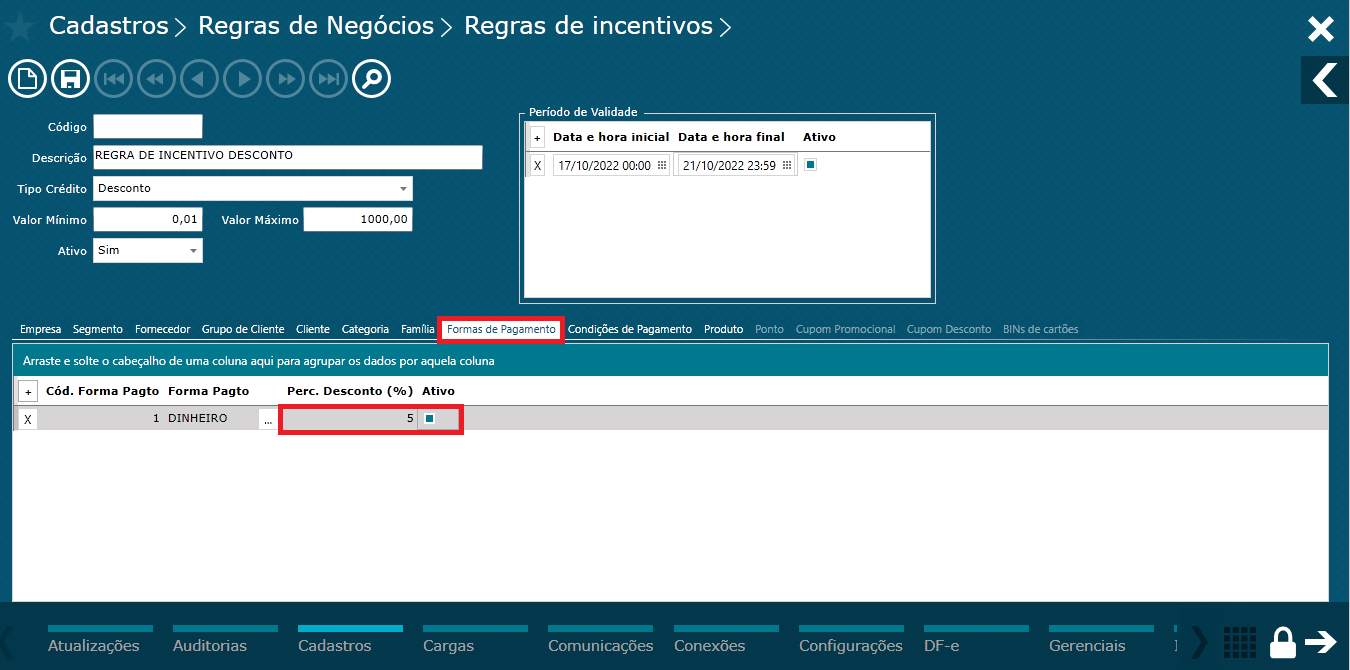Click the Cód. Forma Pagto column header
Viewport: 1350px width, 670px height.
tap(102, 391)
